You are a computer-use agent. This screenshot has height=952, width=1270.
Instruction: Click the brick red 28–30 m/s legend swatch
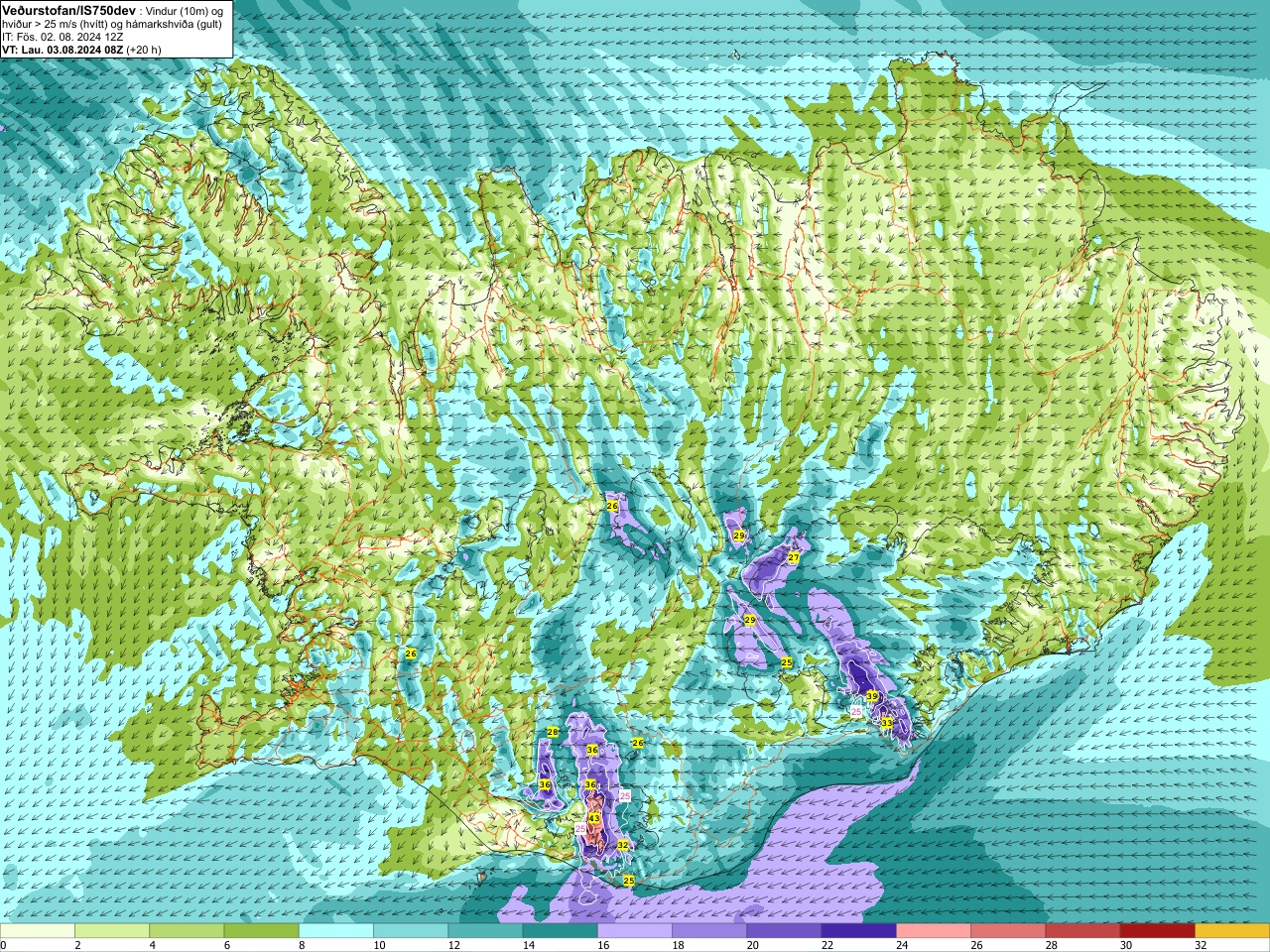click(1083, 930)
